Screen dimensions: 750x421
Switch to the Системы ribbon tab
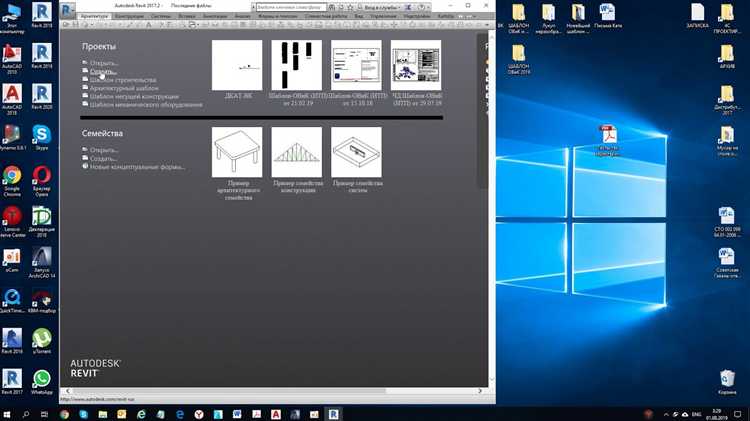(x=161, y=16)
